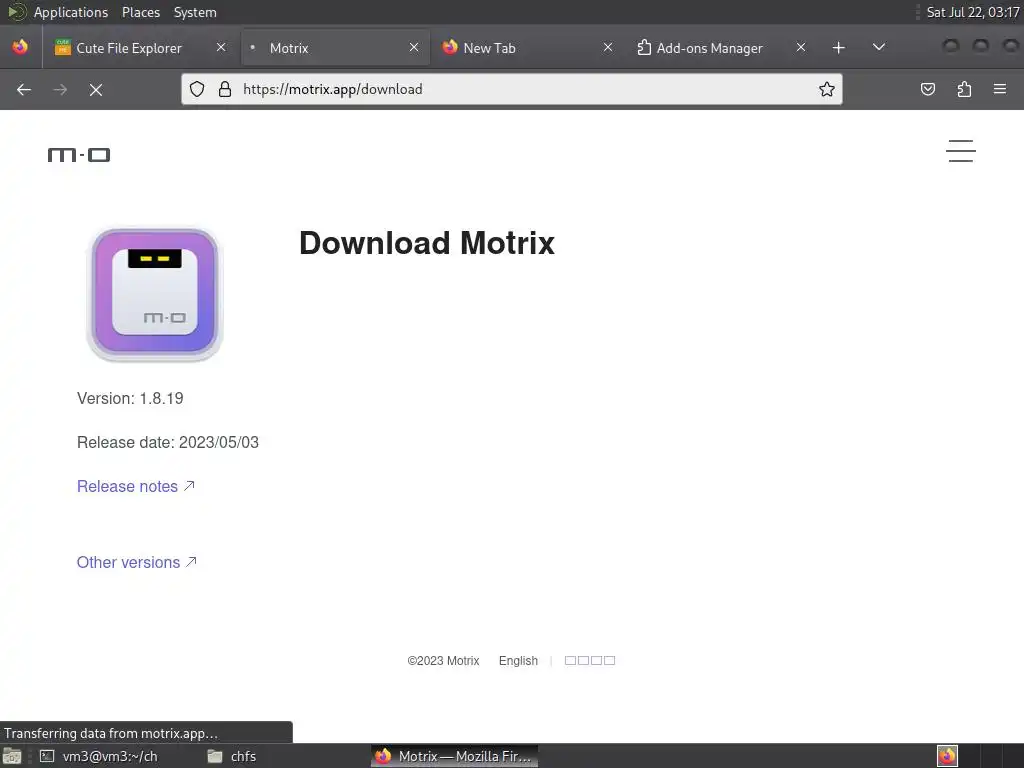The width and height of the screenshot is (1024, 768).
Task: Click the Motrix app icon image
Action: [155, 294]
